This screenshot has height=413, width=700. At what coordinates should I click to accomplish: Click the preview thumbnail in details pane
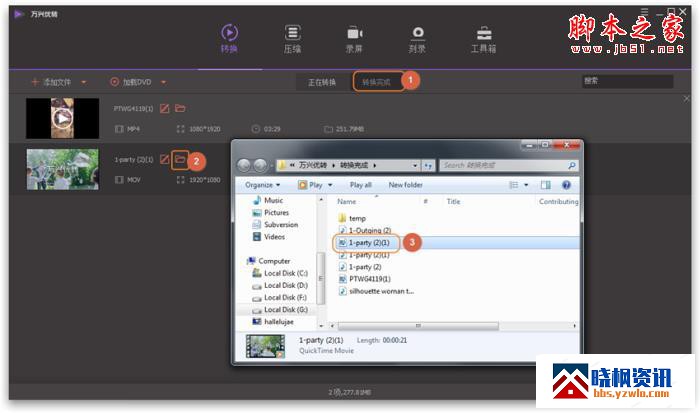coord(265,346)
